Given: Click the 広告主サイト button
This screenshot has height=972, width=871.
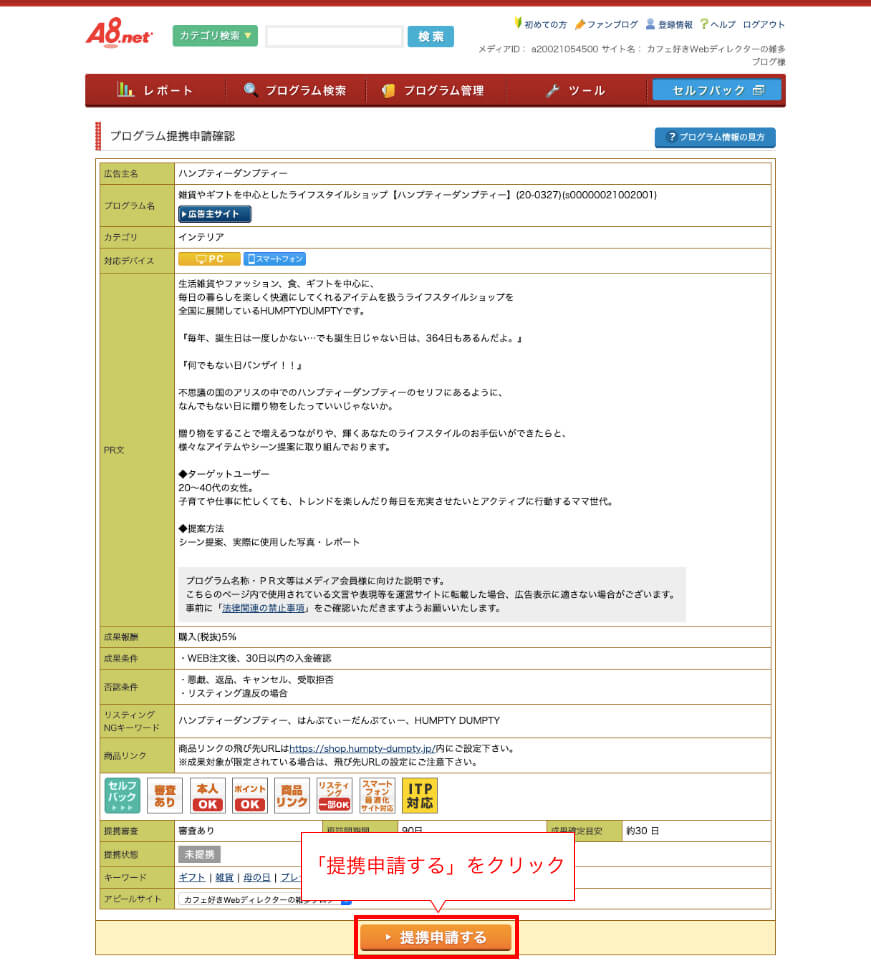Looking at the screenshot, I should [214, 214].
